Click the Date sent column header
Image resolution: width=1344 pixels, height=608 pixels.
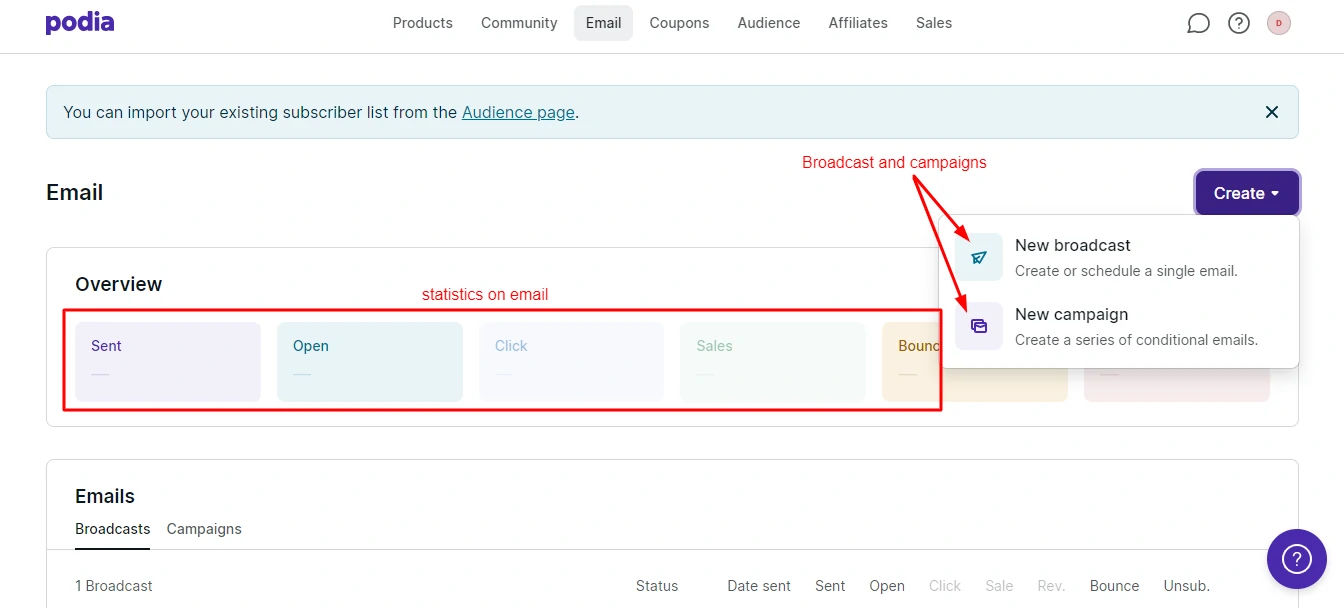[759, 586]
